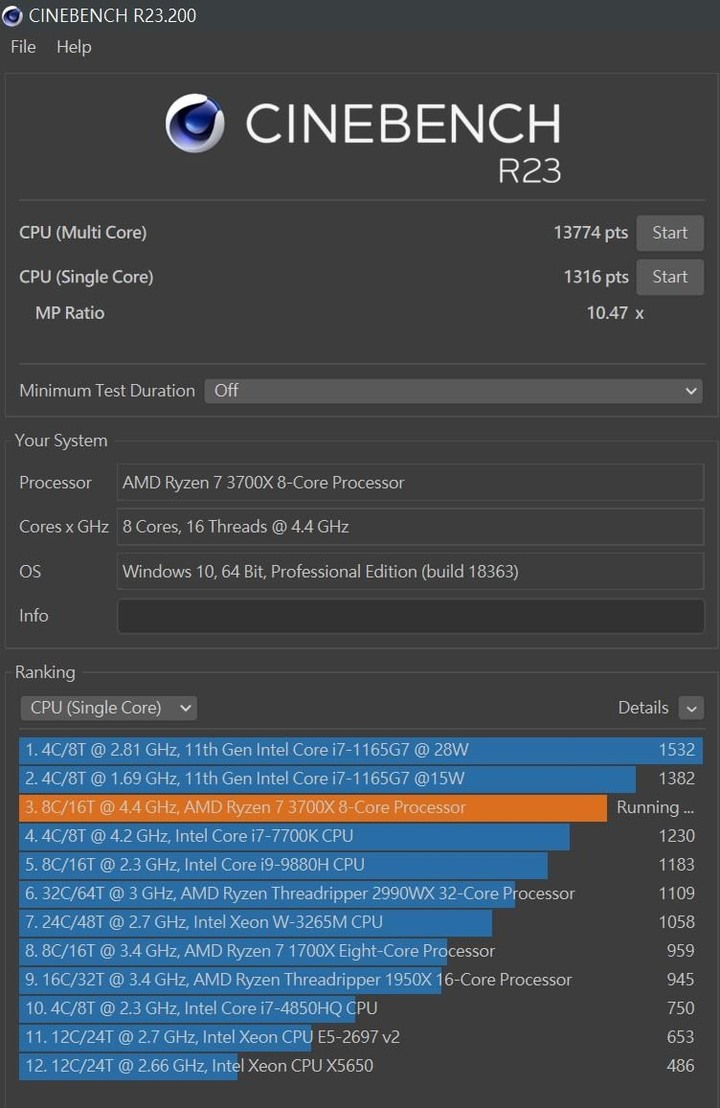
Task: Open the Minimum Test Duration dropdown
Action: click(453, 391)
